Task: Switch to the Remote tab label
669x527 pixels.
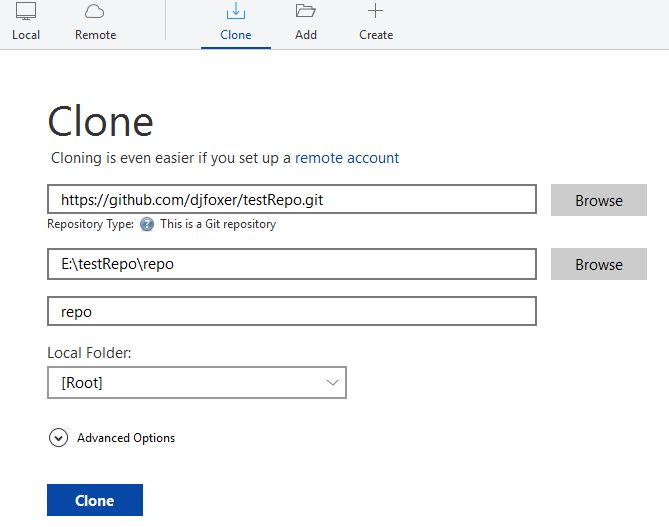Action: tap(95, 35)
